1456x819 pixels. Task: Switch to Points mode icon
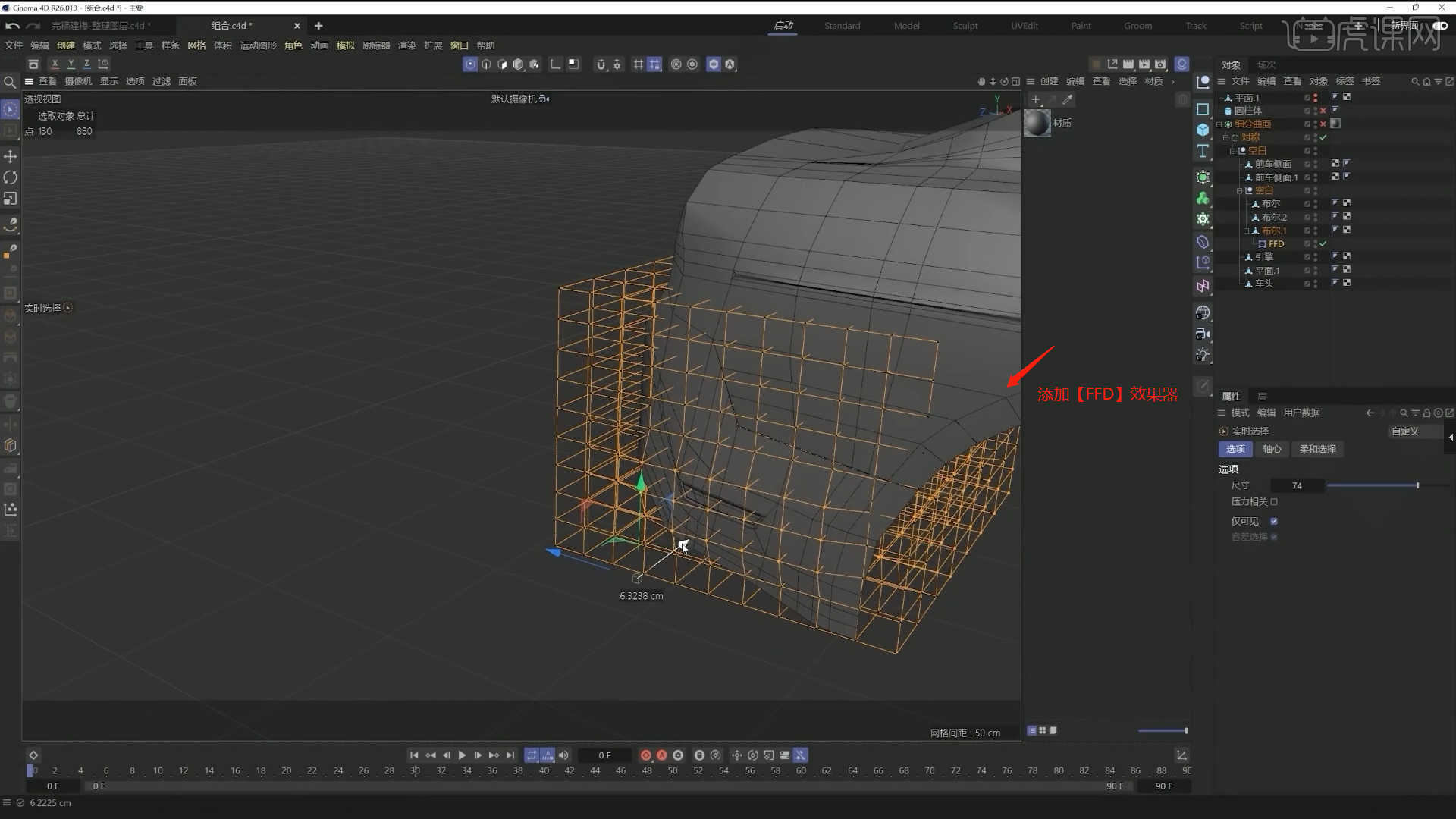(x=470, y=64)
